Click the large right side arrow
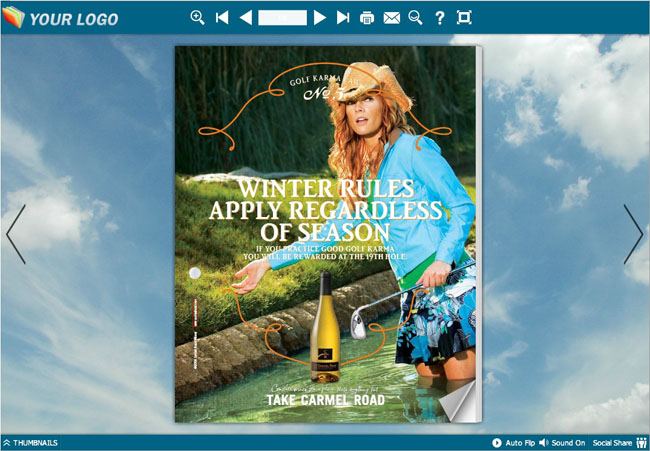This screenshot has height=451, width=650. click(633, 234)
